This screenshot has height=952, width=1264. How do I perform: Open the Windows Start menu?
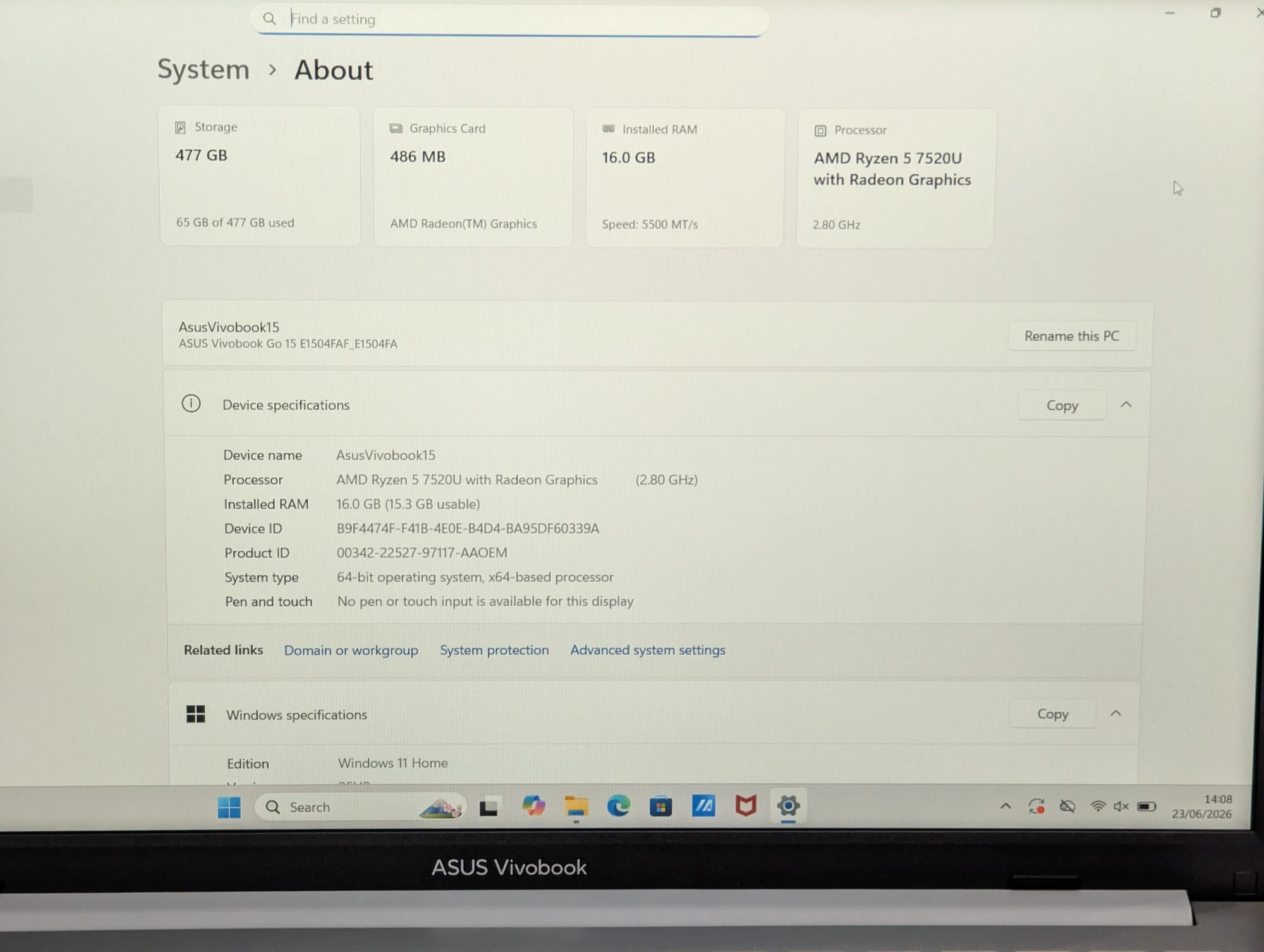point(229,807)
